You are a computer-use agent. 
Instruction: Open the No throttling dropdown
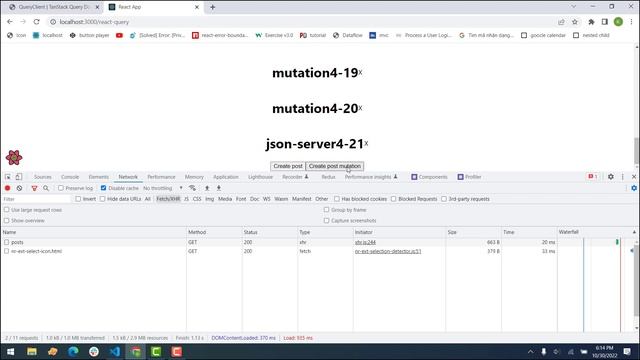tap(163, 188)
